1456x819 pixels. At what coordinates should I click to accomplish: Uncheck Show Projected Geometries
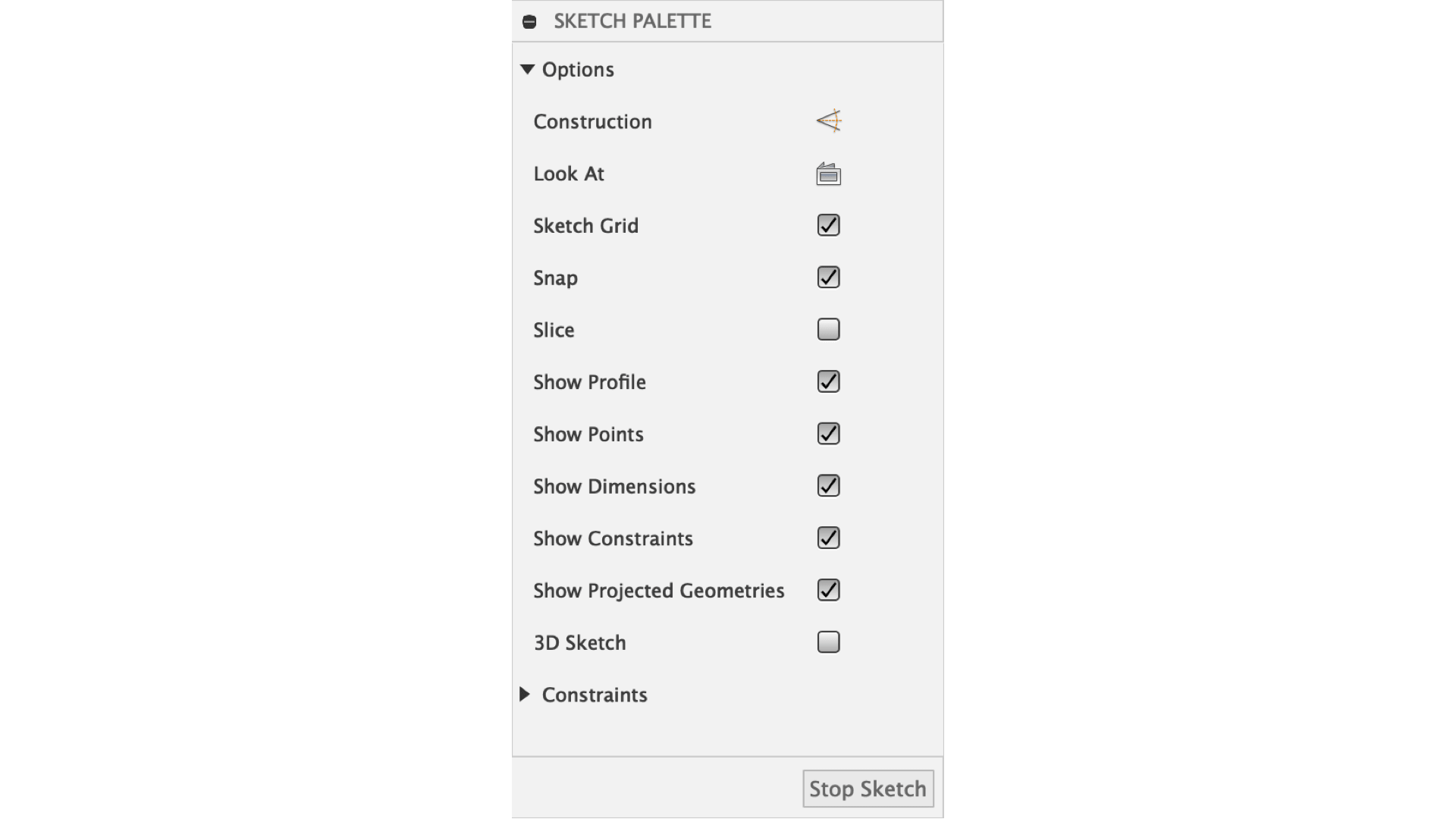(829, 590)
